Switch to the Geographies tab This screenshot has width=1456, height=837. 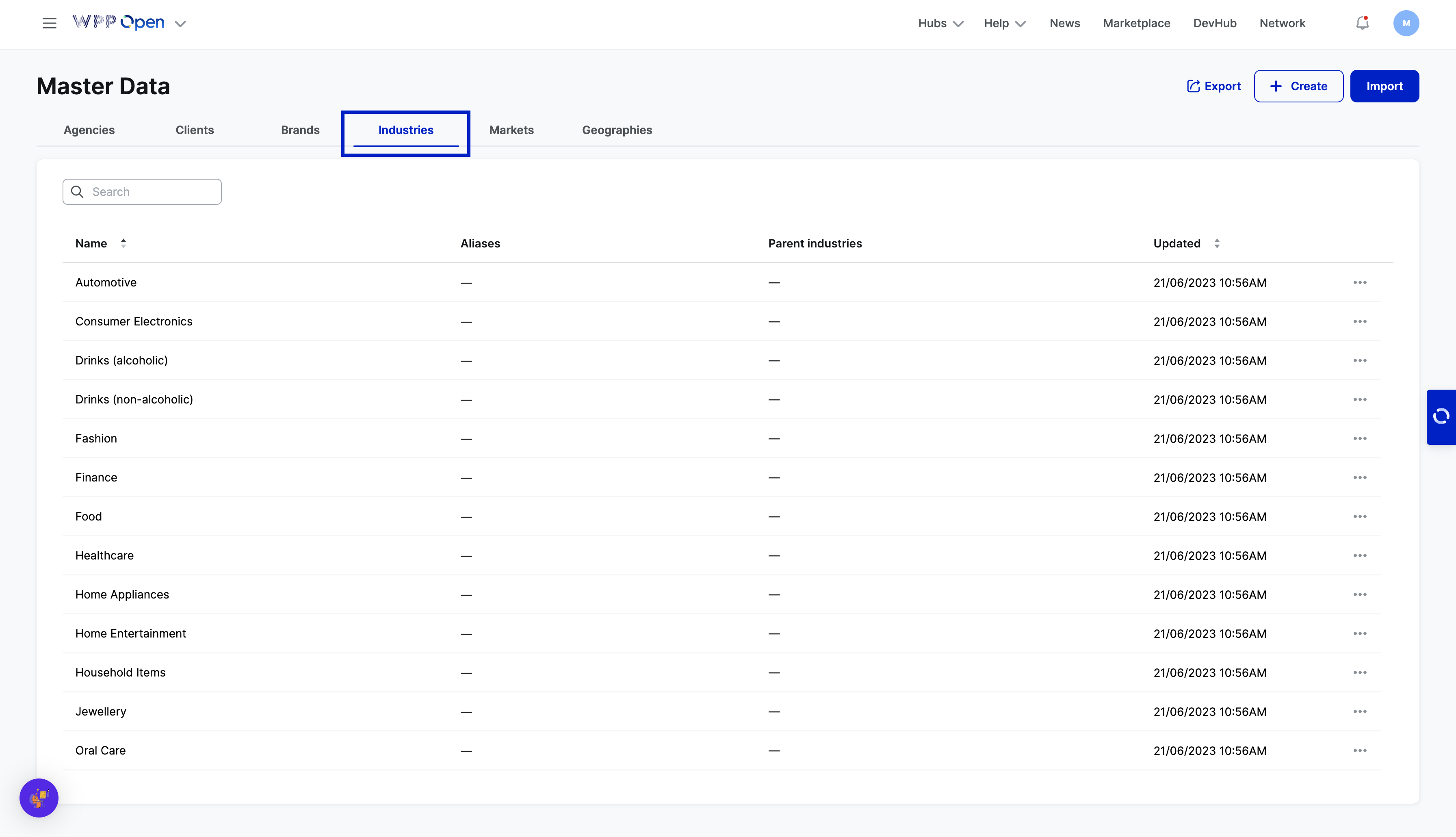pyautogui.click(x=617, y=130)
